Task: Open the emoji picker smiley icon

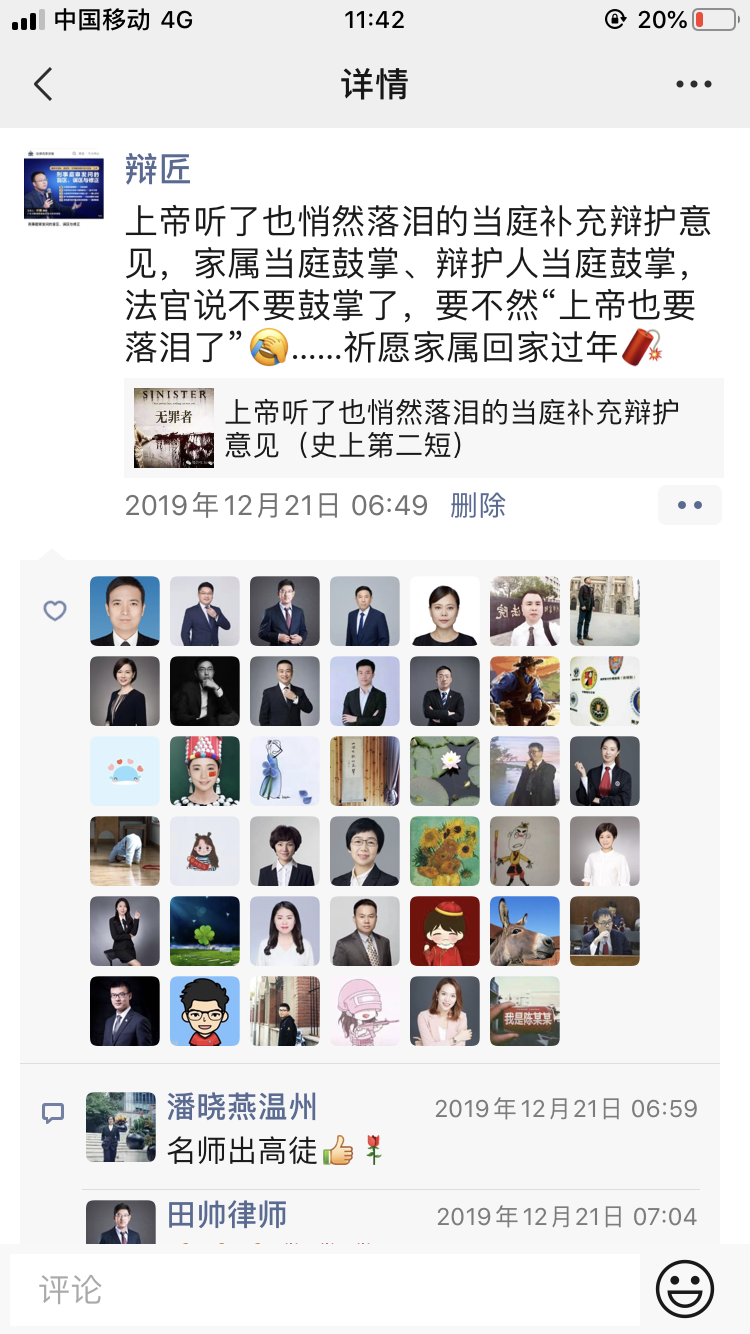Action: pyautogui.click(x=685, y=1288)
